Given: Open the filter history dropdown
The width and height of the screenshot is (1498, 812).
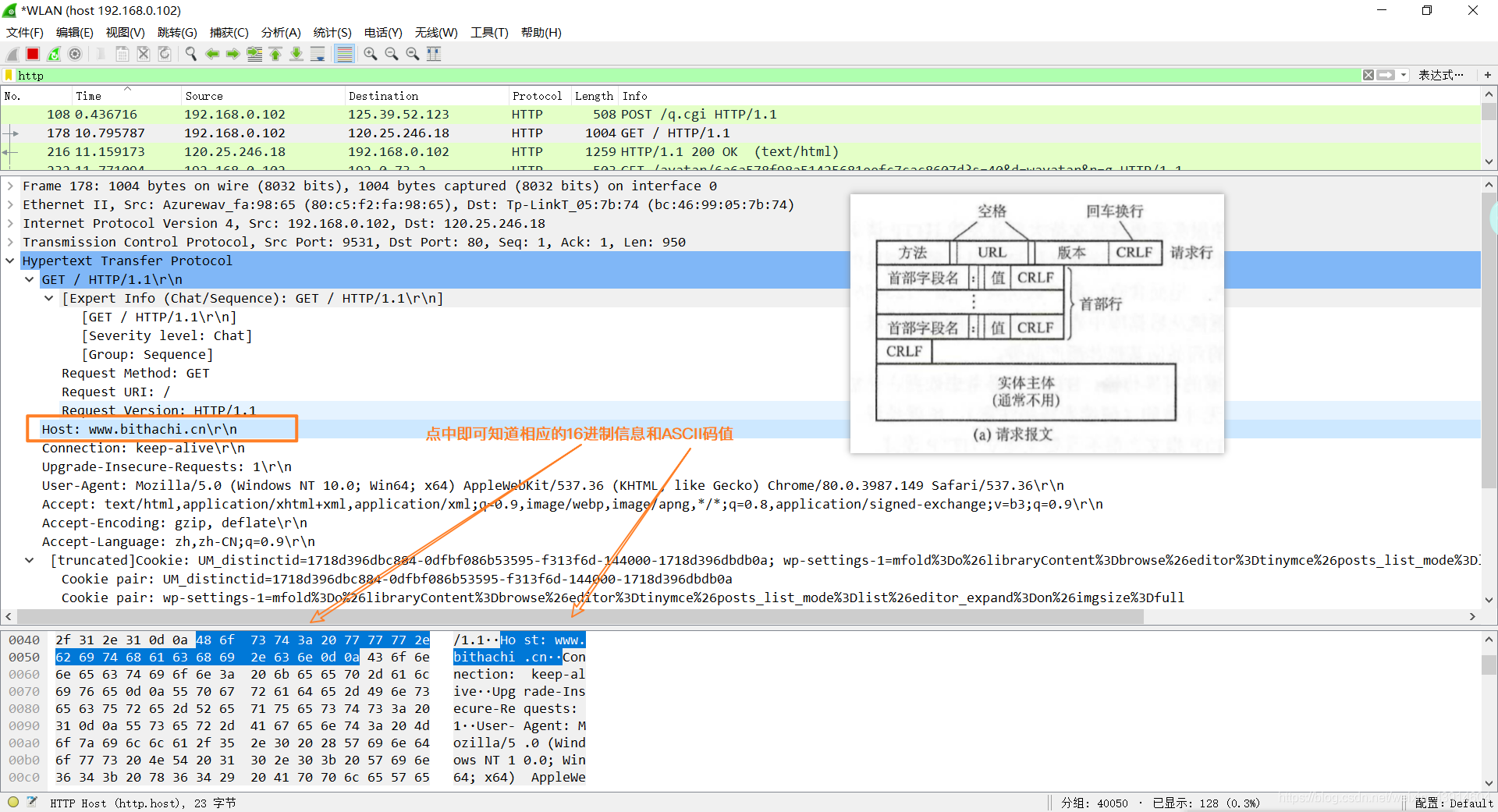Looking at the screenshot, I should coord(1404,75).
